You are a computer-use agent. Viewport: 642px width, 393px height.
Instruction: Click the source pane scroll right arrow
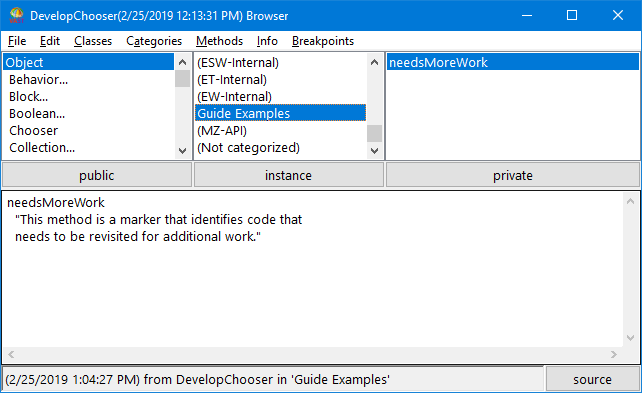click(x=614, y=355)
